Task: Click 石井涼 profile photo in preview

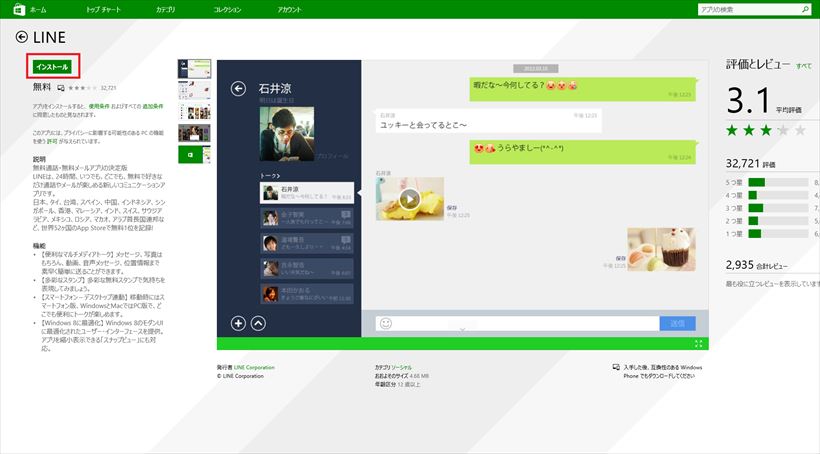Action: (x=287, y=134)
